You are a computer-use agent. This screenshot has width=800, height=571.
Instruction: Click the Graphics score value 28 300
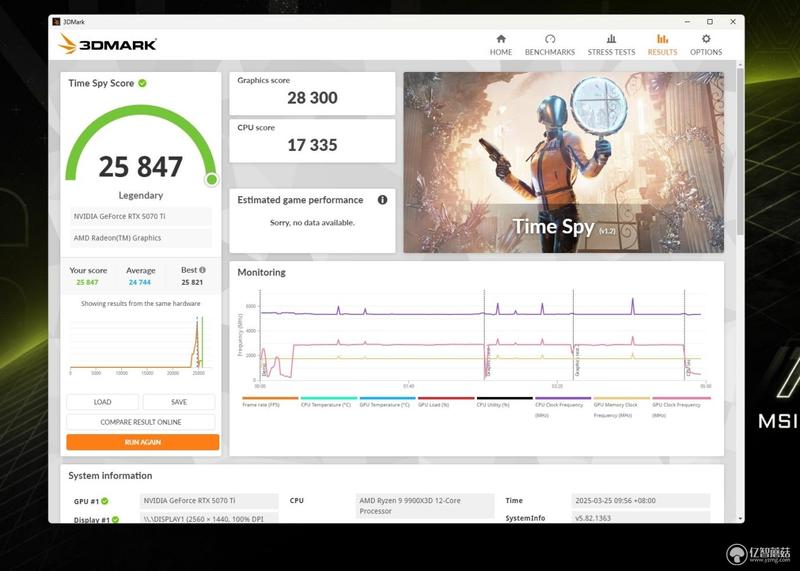[312, 98]
